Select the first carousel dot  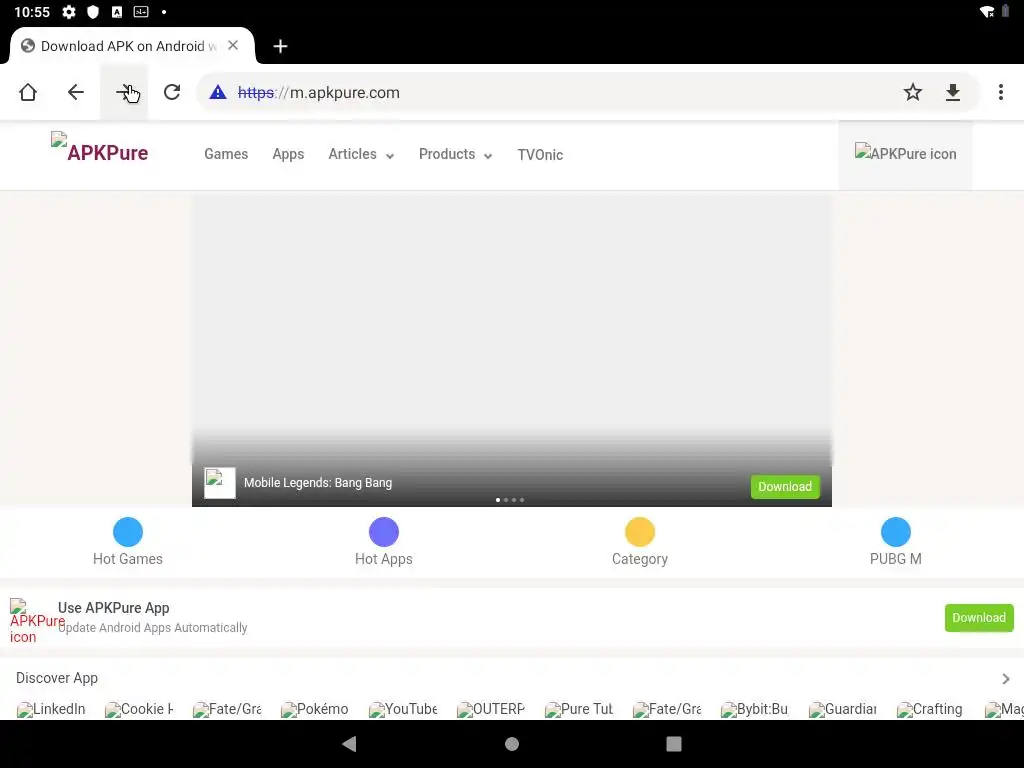498,500
